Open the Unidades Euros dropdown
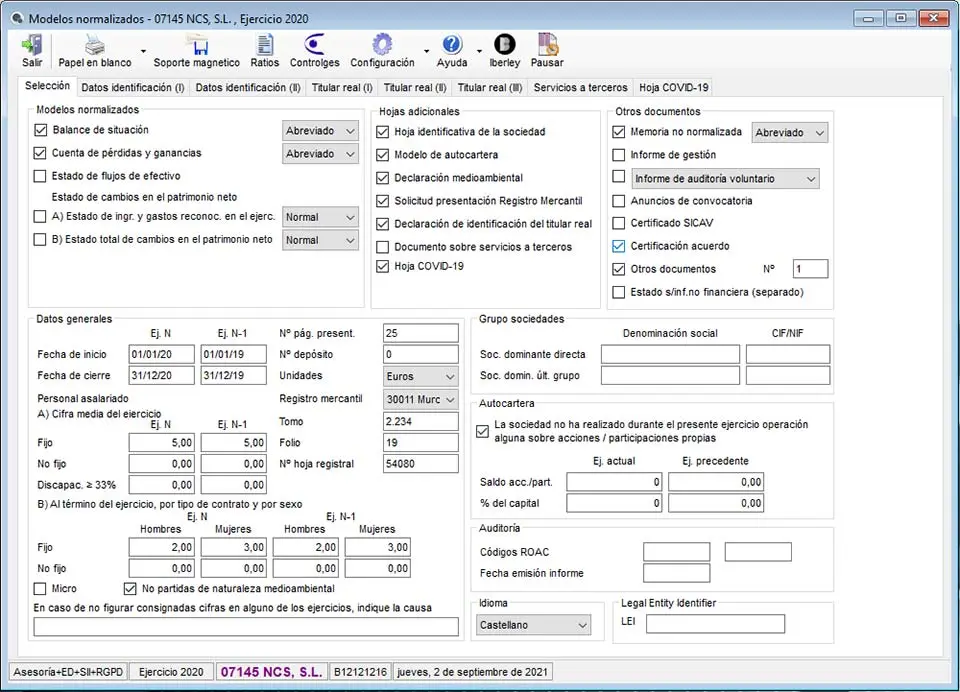This screenshot has height=692, width=960. [421, 376]
